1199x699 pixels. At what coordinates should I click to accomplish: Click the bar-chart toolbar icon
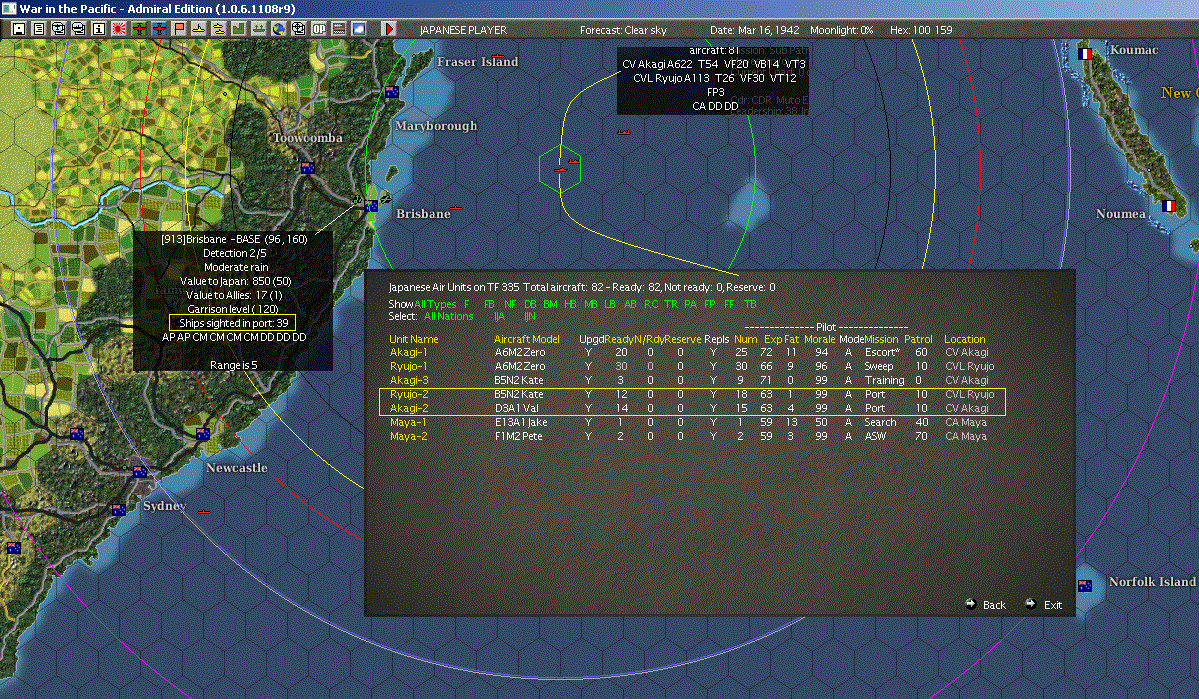click(x=338, y=29)
